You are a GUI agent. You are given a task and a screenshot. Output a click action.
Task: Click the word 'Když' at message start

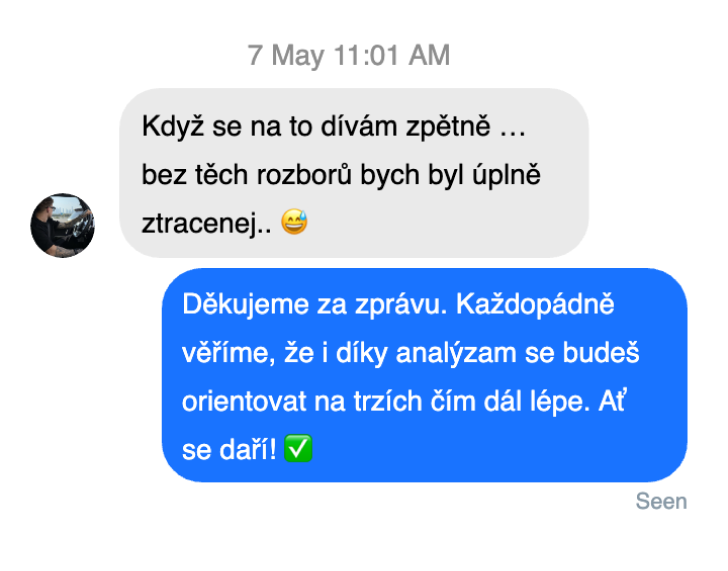(x=173, y=127)
